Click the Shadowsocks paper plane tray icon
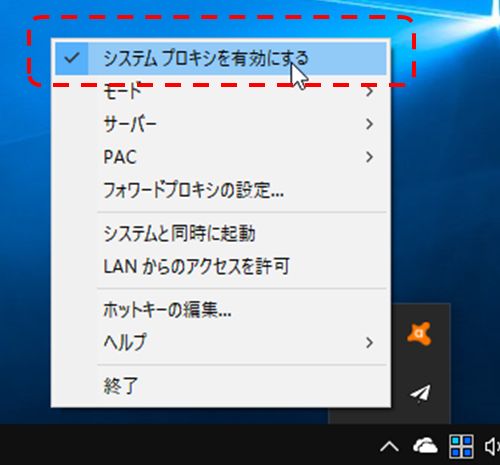Viewport: 500px width, 465px height. 420,393
